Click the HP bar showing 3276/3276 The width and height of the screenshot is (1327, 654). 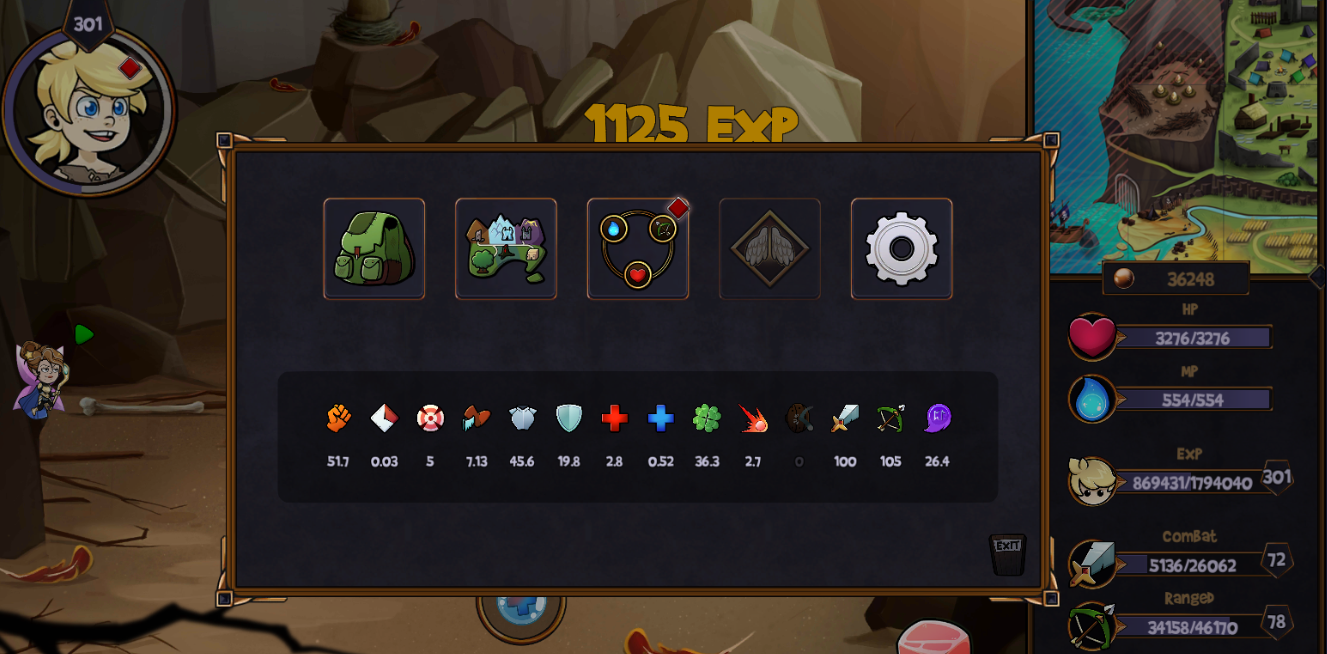click(1193, 338)
